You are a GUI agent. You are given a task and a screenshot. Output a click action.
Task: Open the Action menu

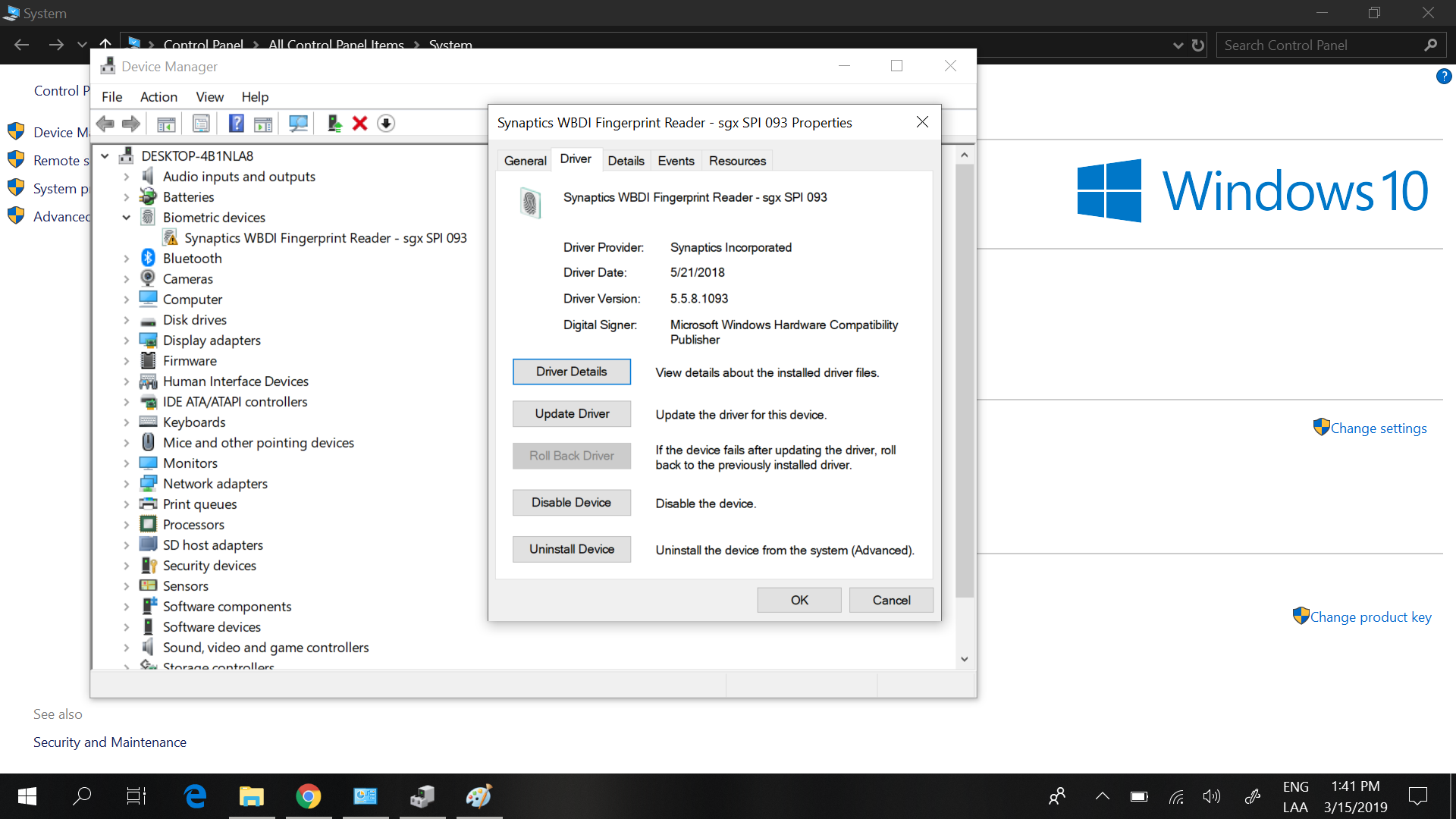[x=158, y=96]
